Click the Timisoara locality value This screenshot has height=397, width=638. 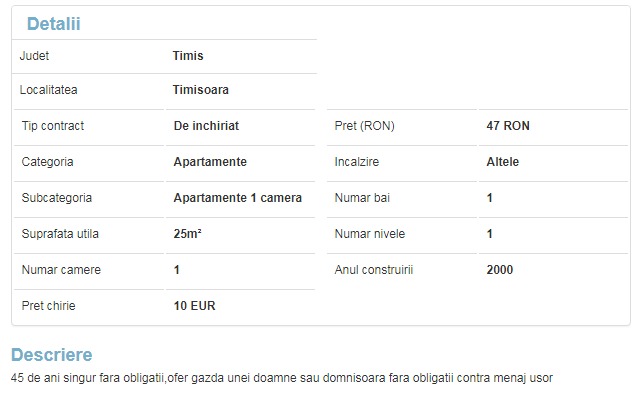coord(201,90)
